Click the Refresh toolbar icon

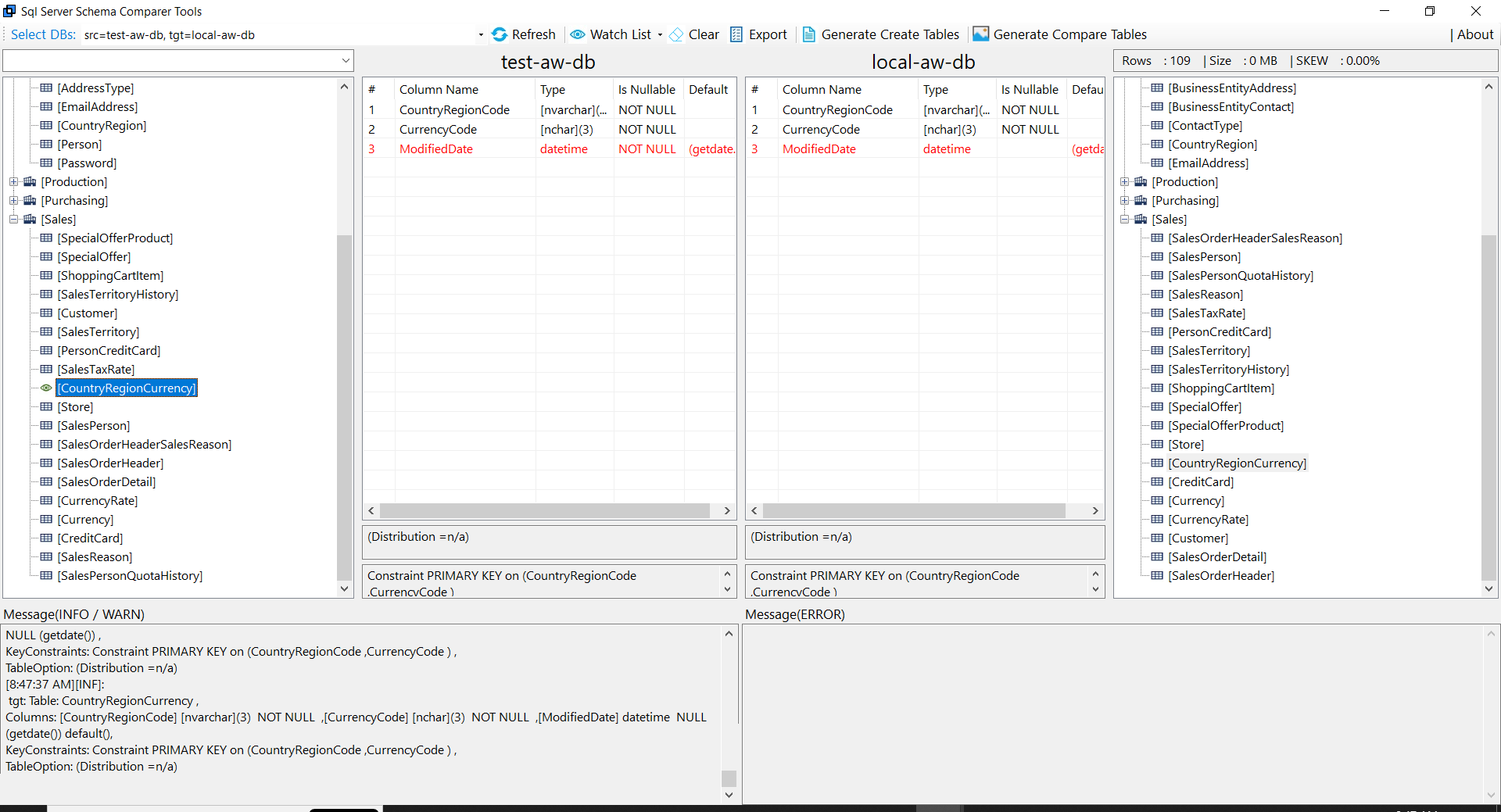tap(500, 34)
